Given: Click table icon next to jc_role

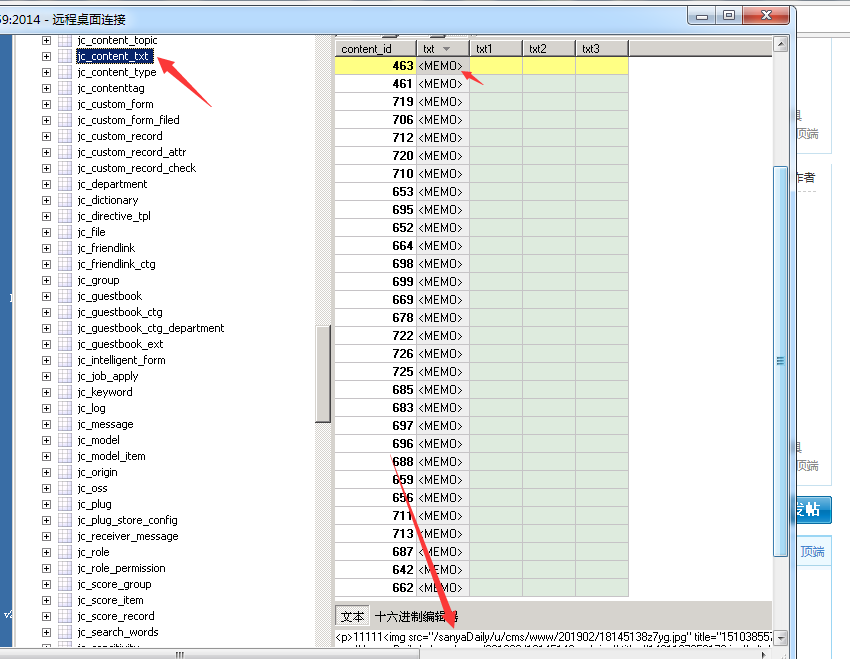Looking at the screenshot, I should coord(65,552).
